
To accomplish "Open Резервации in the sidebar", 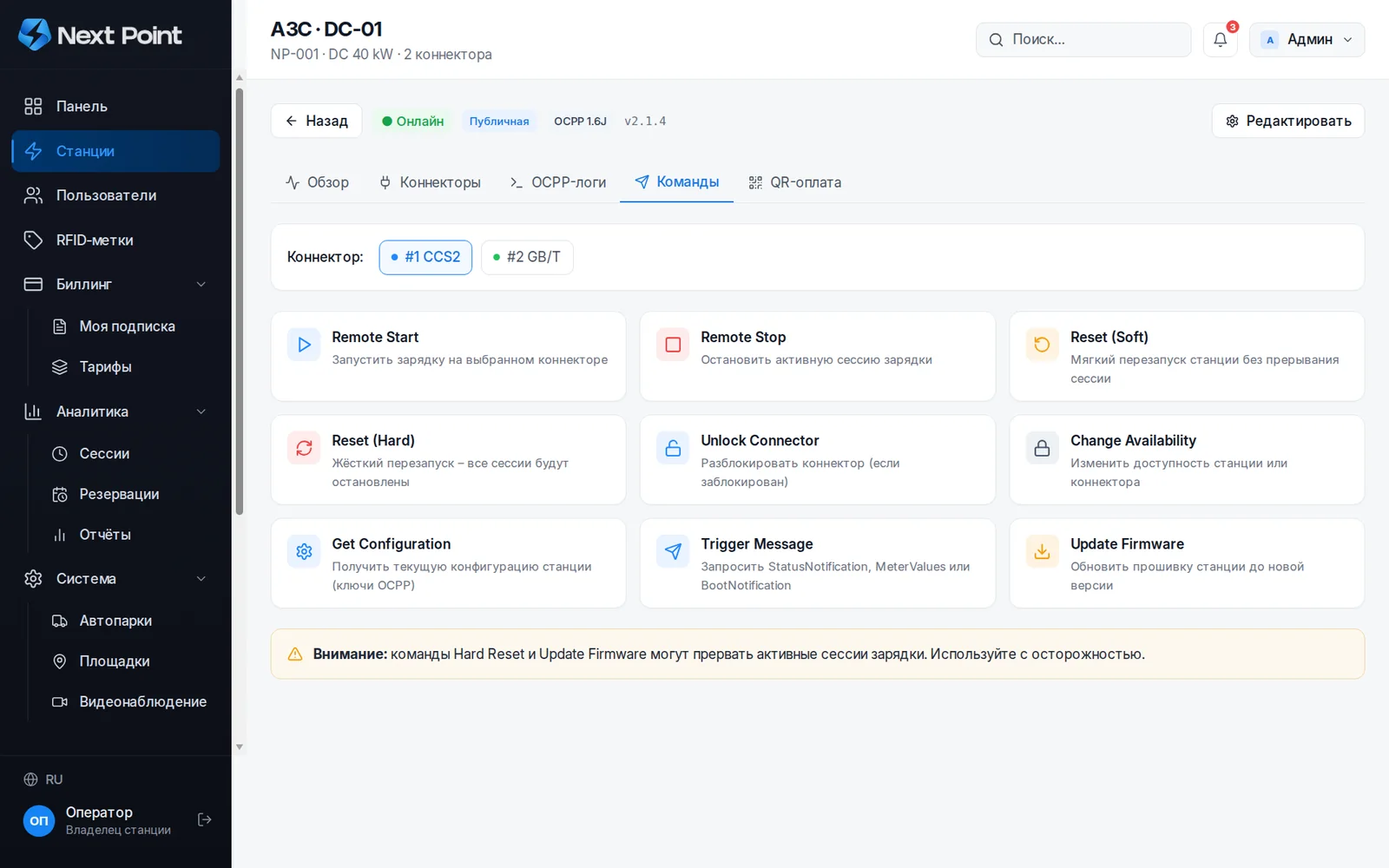I will [127, 495].
